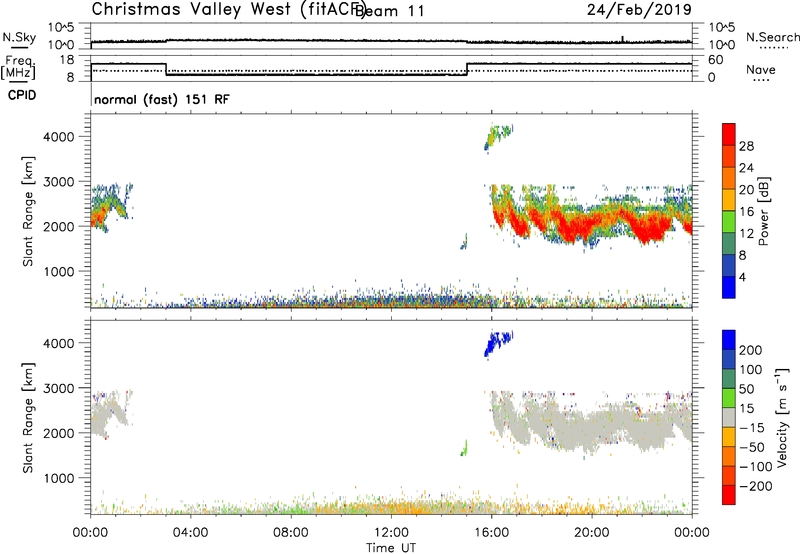Click the 'normal (fast) 151 RF' text
This screenshot has height=554, width=800.
pyautogui.click(x=162, y=99)
